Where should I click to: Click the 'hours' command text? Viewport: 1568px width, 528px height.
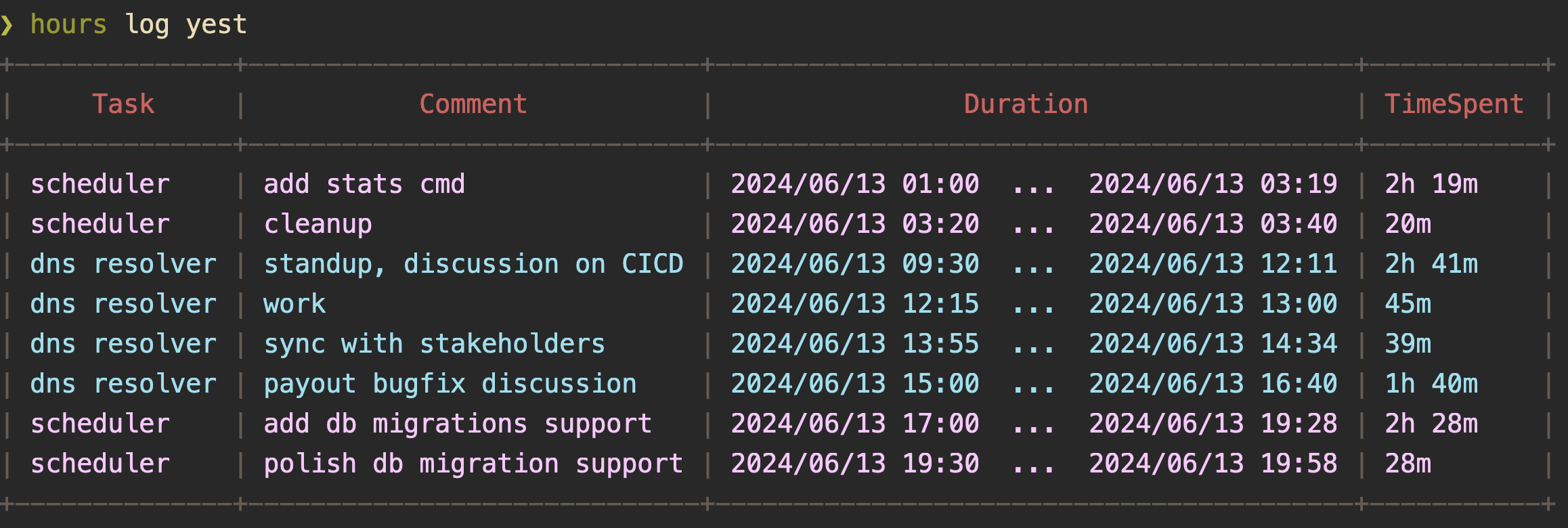68,24
